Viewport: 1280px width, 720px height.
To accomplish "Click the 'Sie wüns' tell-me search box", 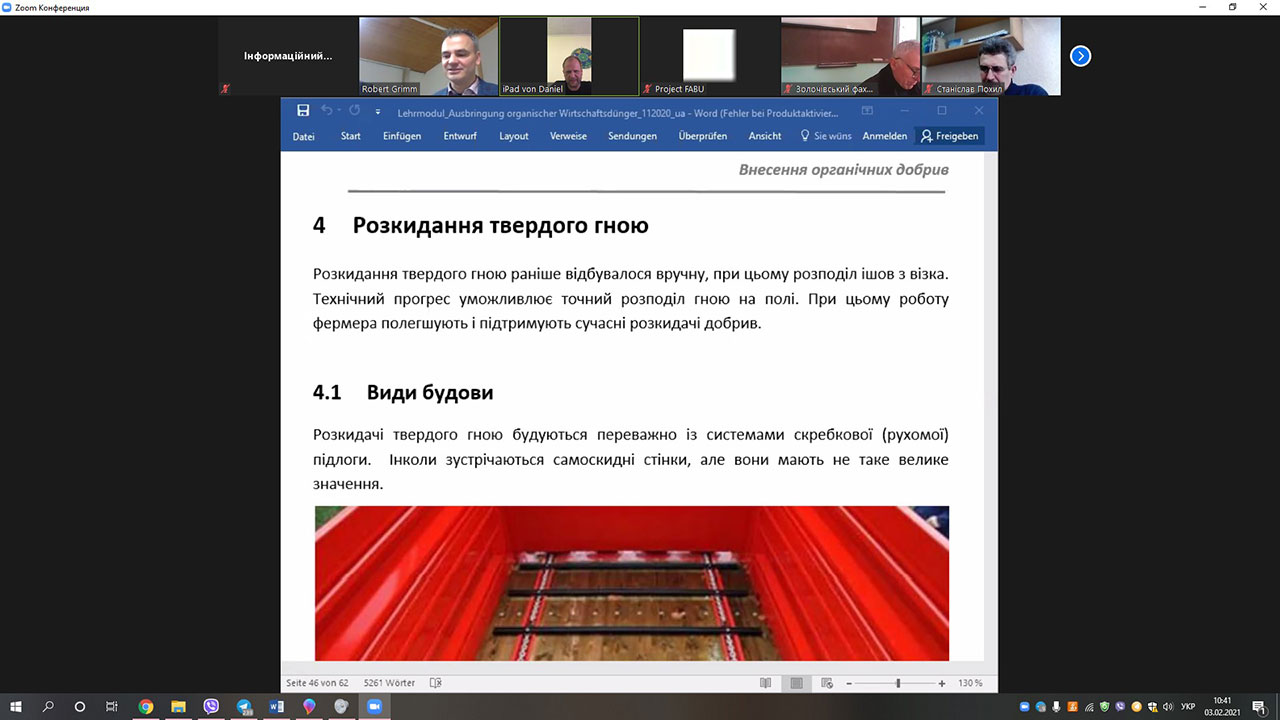I will (x=826, y=136).
